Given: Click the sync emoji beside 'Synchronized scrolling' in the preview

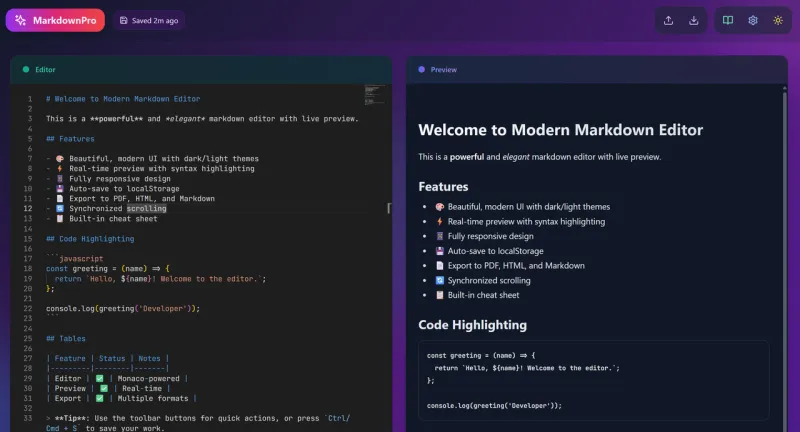Looking at the screenshot, I should click(x=439, y=281).
